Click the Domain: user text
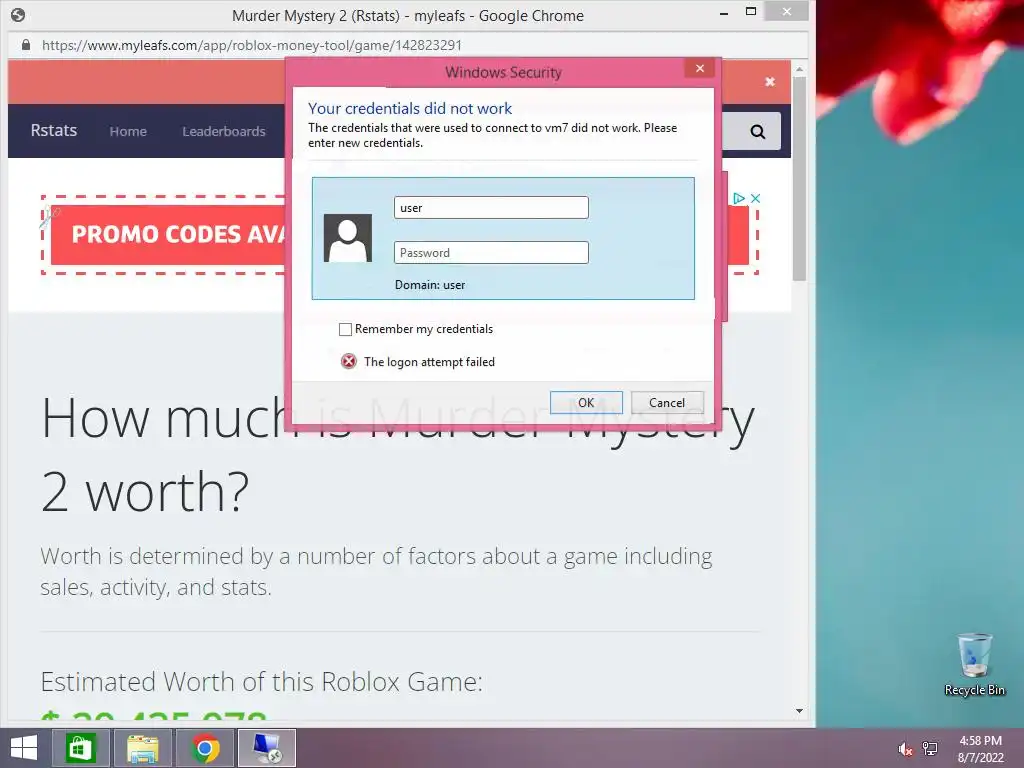This screenshot has width=1024, height=768. (x=430, y=285)
